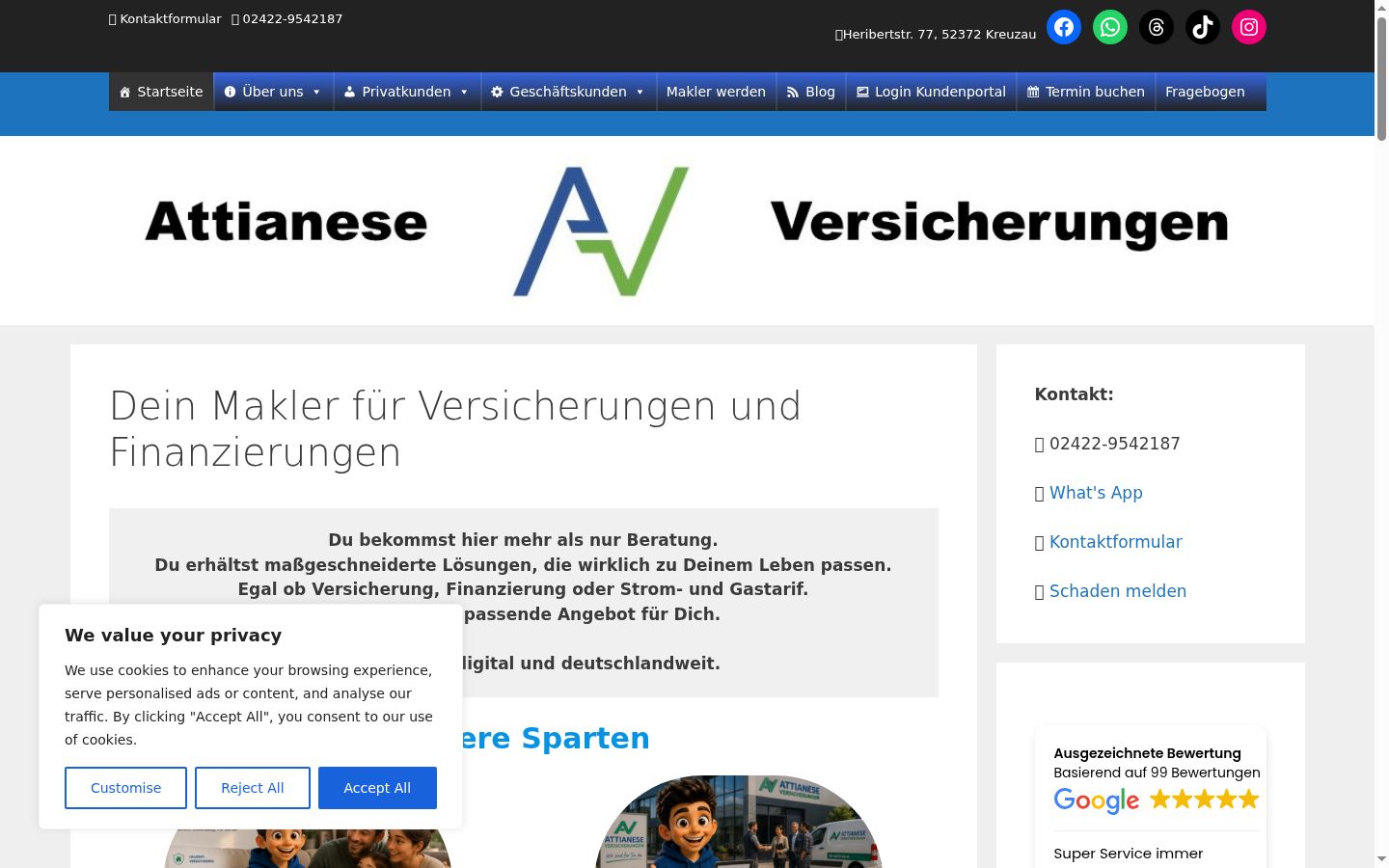Click the Google logo in the reviews widget

tap(1097, 800)
